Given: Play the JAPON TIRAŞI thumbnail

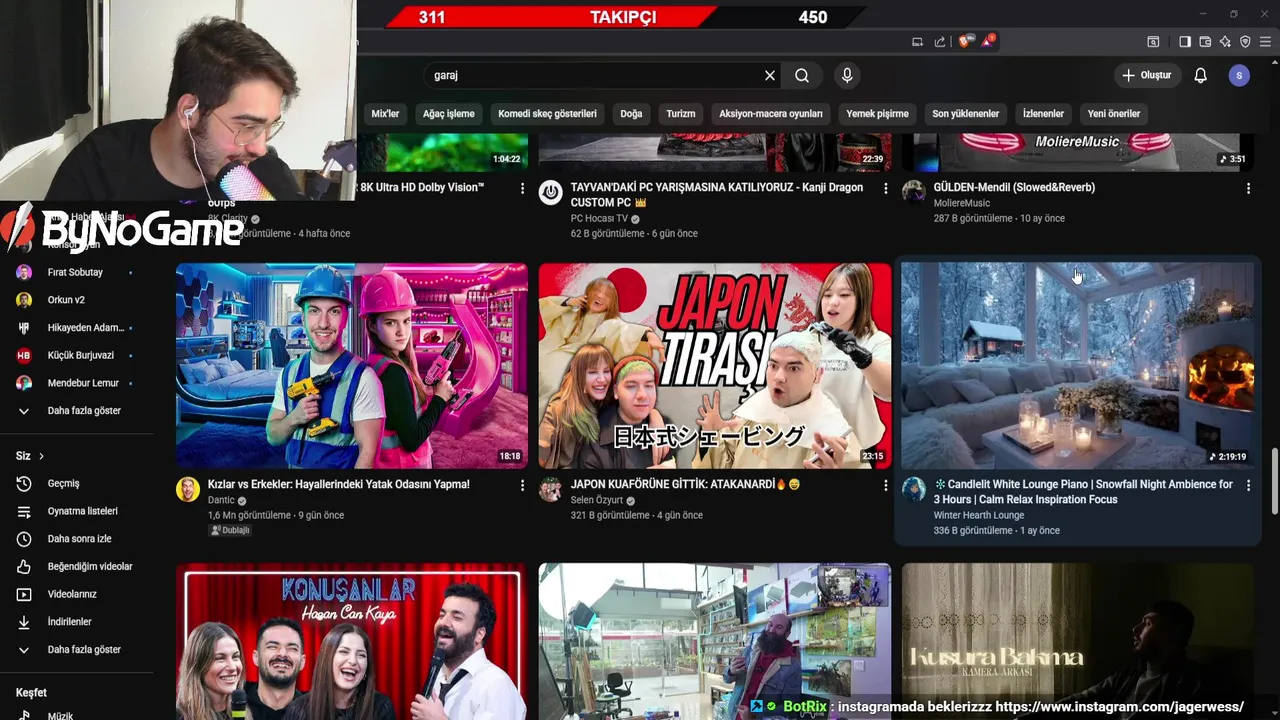Looking at the screenshot, I should 714,366.
